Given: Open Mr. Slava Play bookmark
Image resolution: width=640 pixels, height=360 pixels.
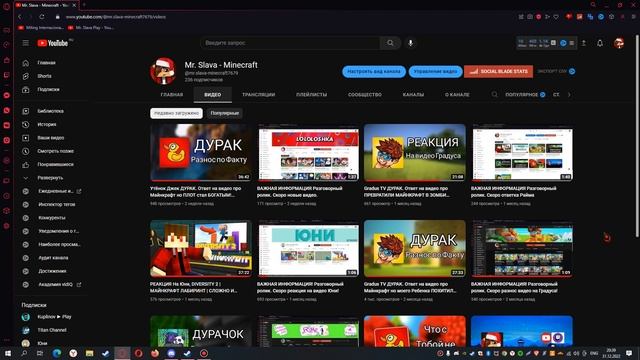Looking at the screenshot, I should coord(91,28).
